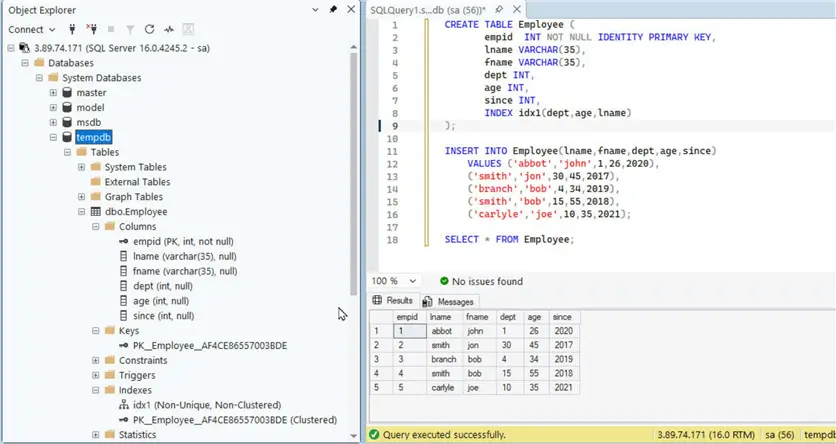The image size is (836, 444).
Task: Expand the System Tables folder
Action: [82, 167]
